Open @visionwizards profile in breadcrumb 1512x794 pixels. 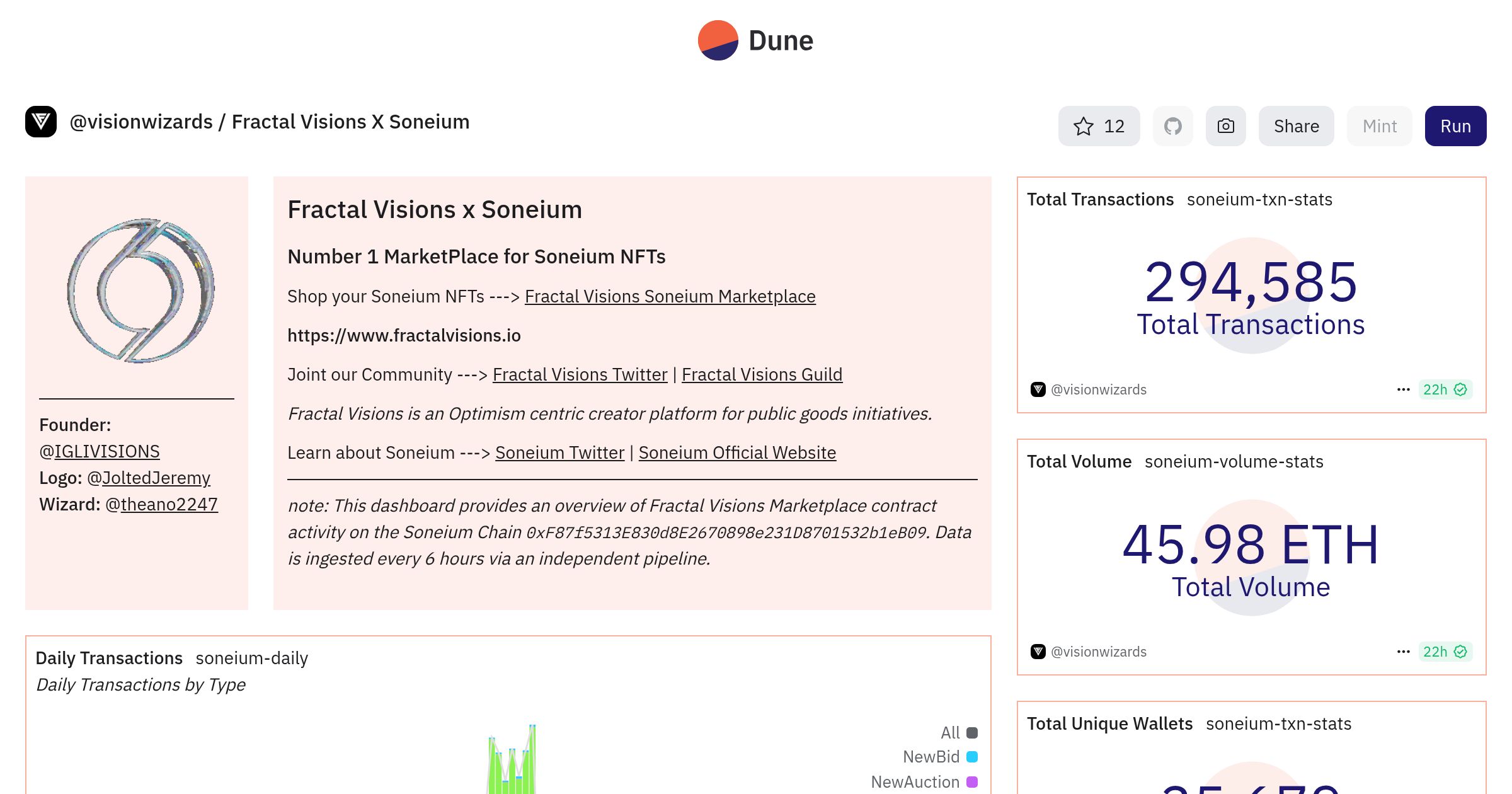coord(141,122)
